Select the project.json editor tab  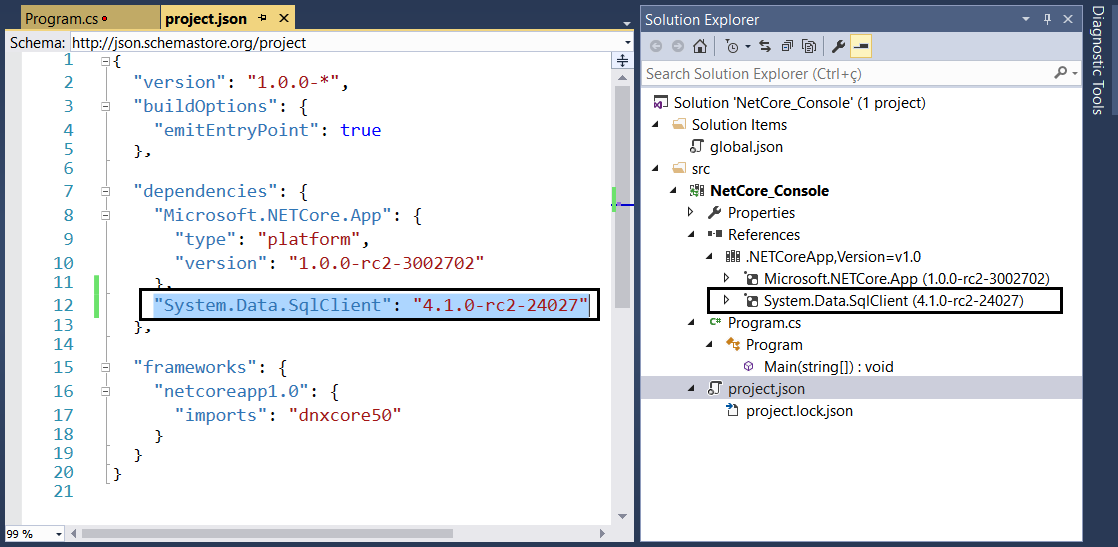click(x=206, y=19)
